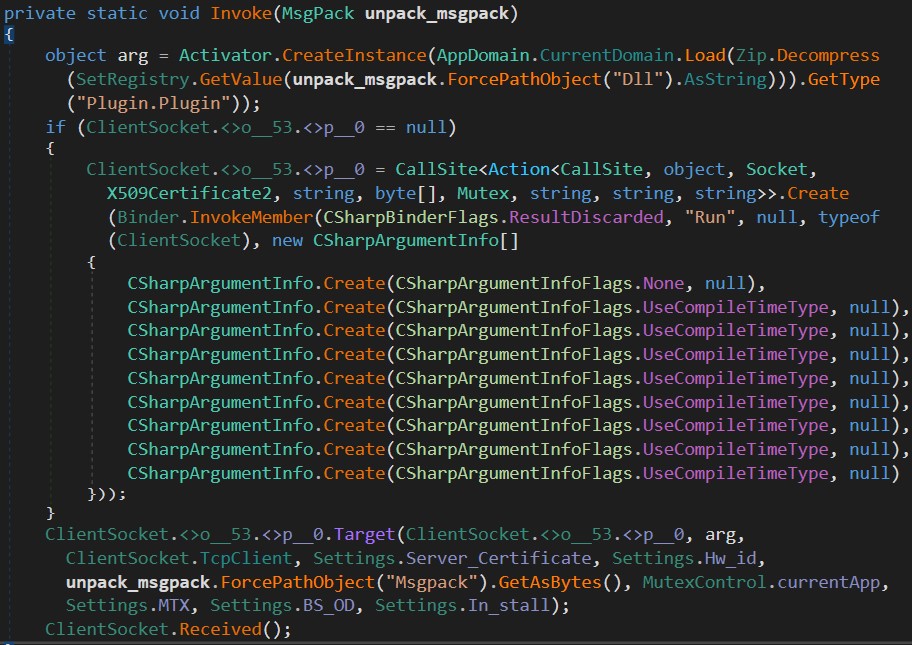Click the X509Certificate2 type name
Screen dimensions: 912x645
189,193
